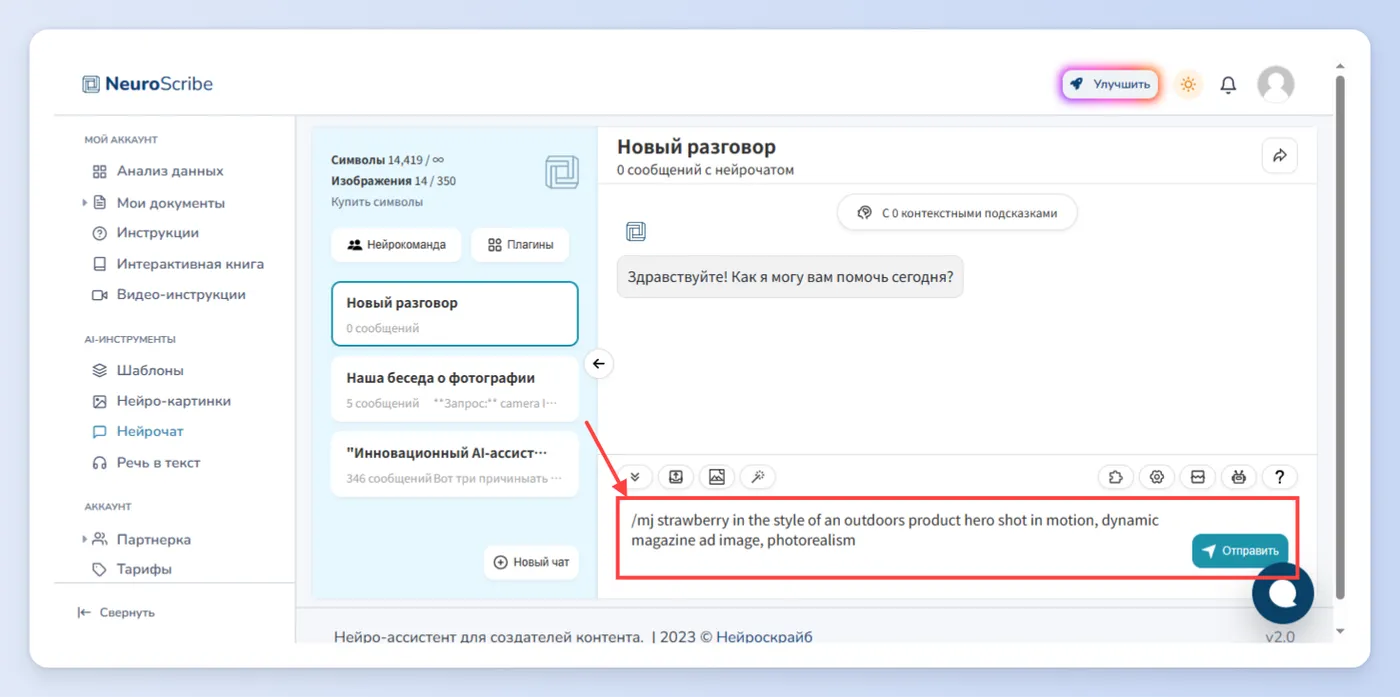Screen dimensions: 1400x697
Task: Click the image icon in the chat toolbar
Action: point(717,477)
